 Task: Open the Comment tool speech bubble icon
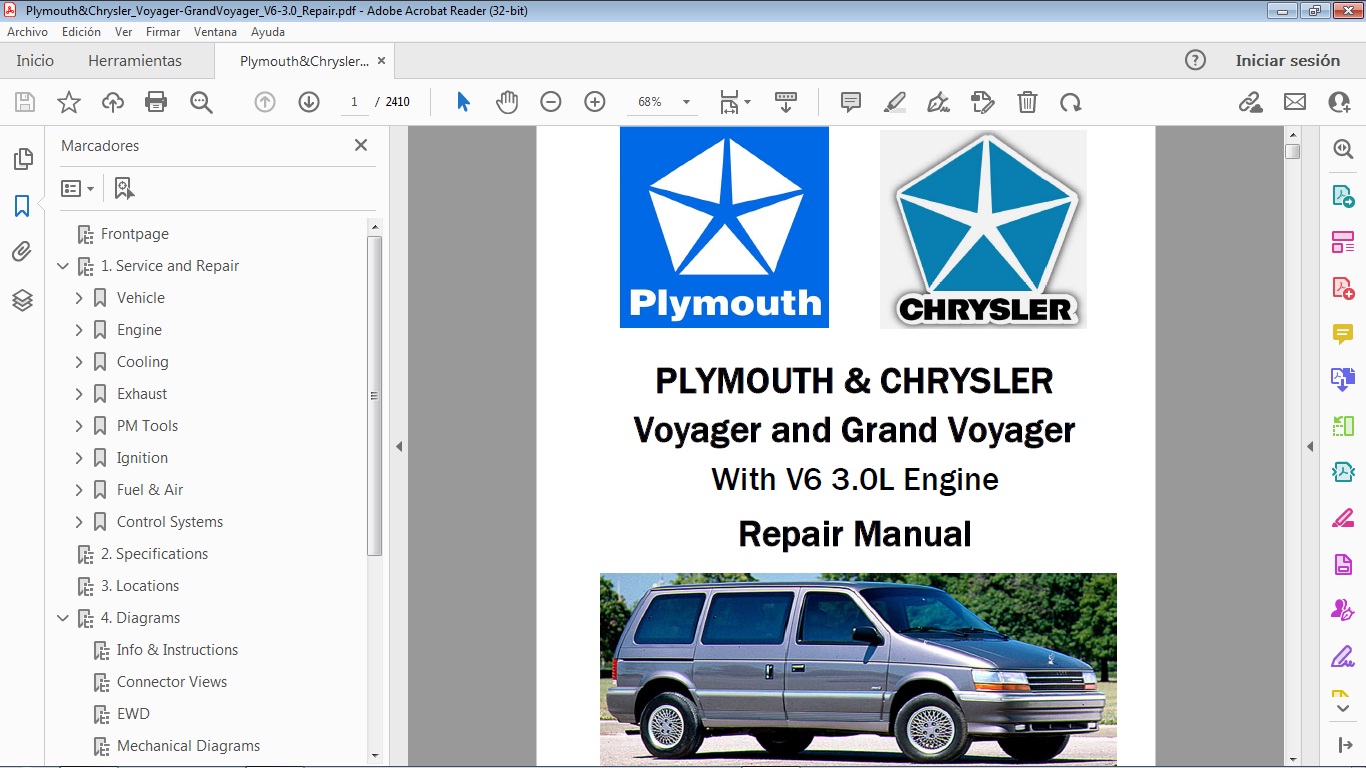[849, 101]
